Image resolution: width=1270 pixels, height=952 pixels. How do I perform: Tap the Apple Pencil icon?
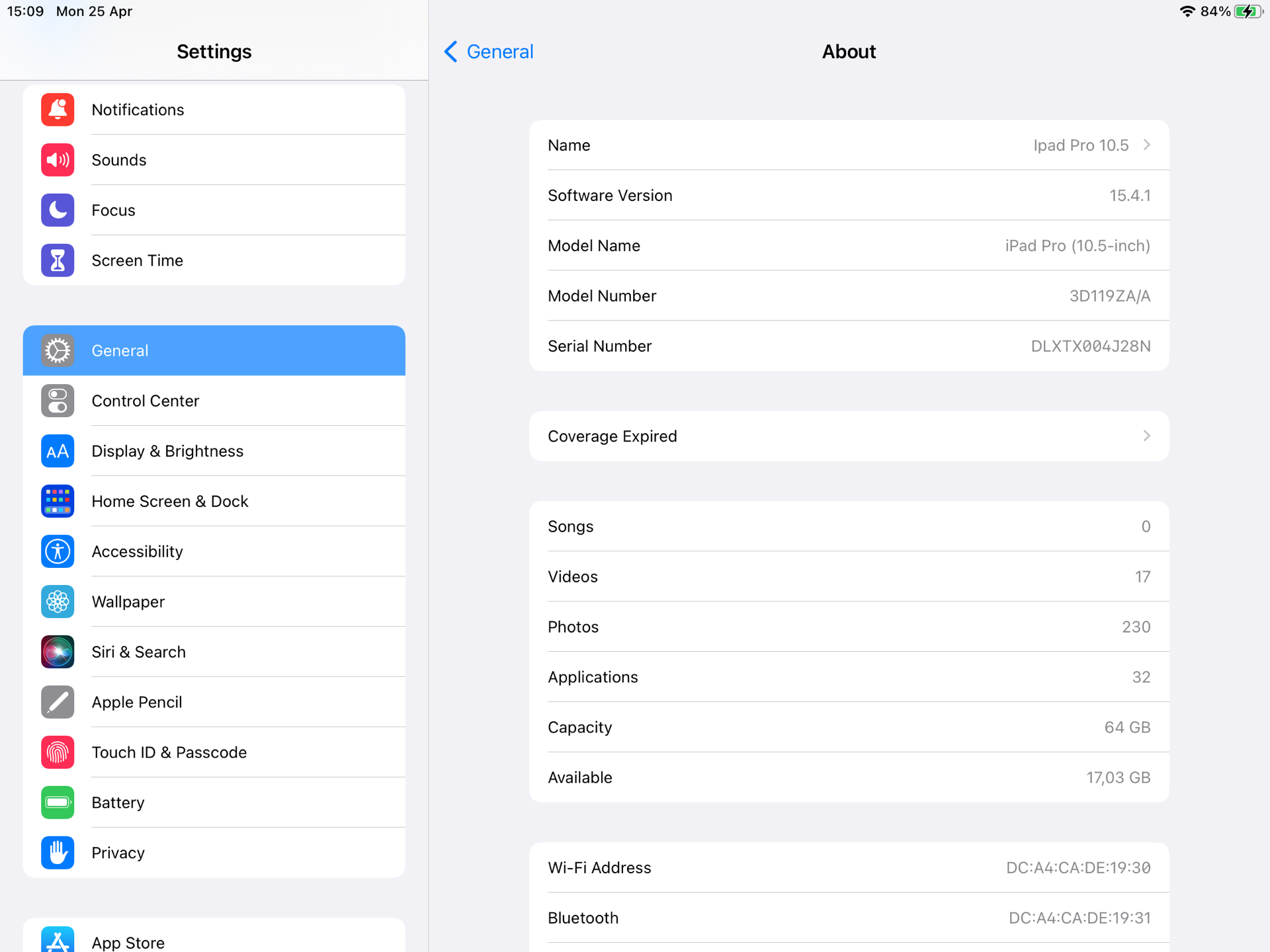(58, 702)
